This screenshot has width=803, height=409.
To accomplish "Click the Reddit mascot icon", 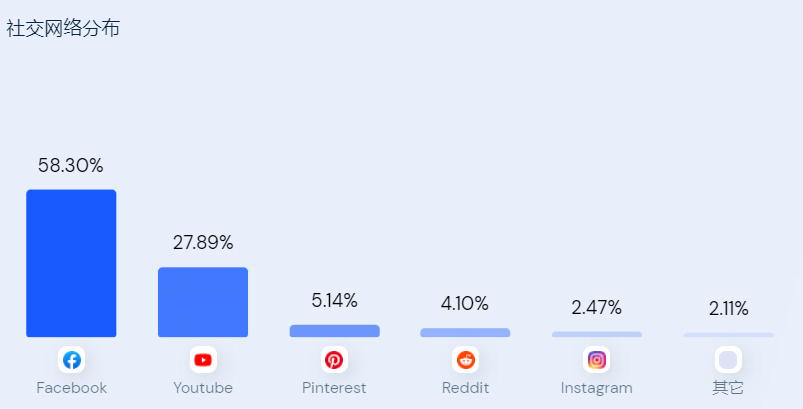I will click(465, 360).
